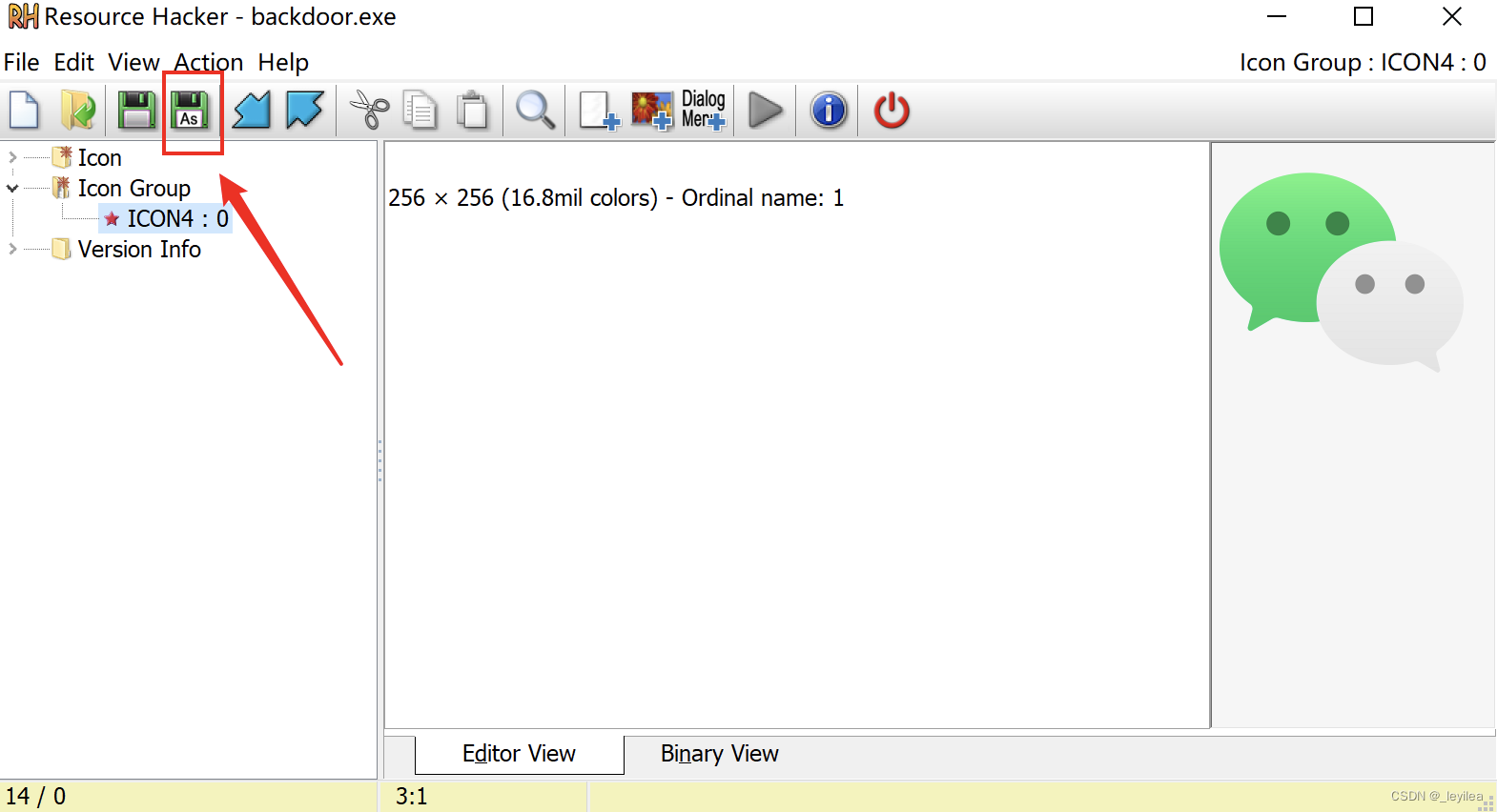Click the 256 × 256 icon description text
The height and width of the screenshot is (812, 1497).
(616, 198)
